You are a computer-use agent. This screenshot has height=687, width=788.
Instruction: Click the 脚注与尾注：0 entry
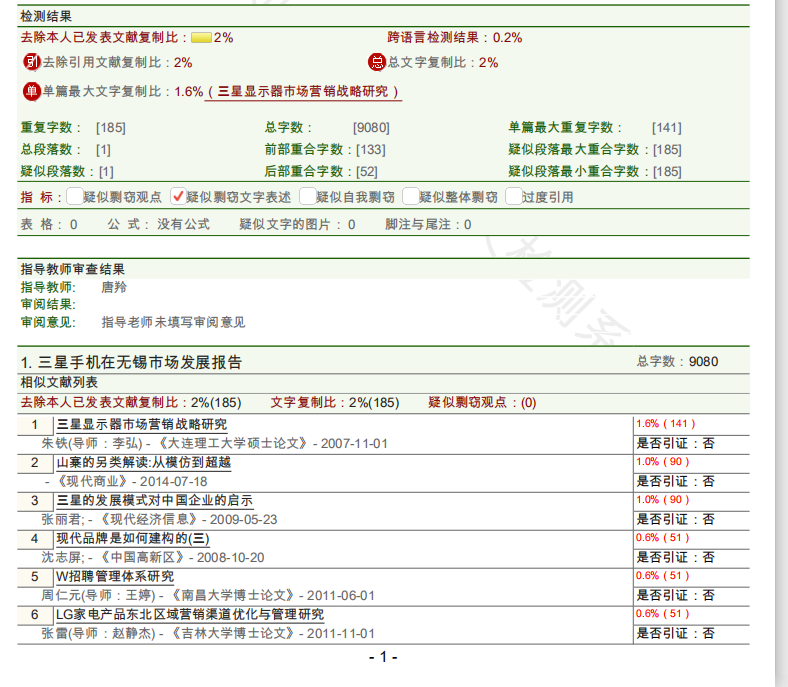428,225
